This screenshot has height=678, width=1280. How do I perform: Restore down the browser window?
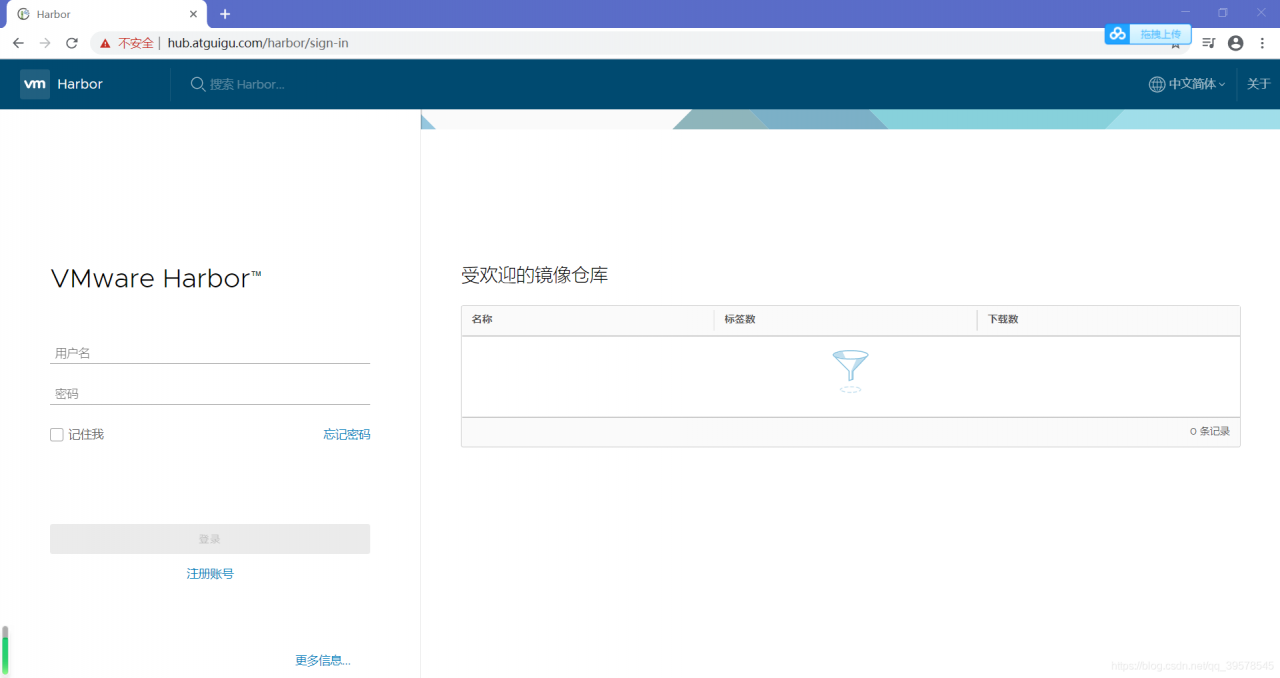click(x=1223, y=12)
